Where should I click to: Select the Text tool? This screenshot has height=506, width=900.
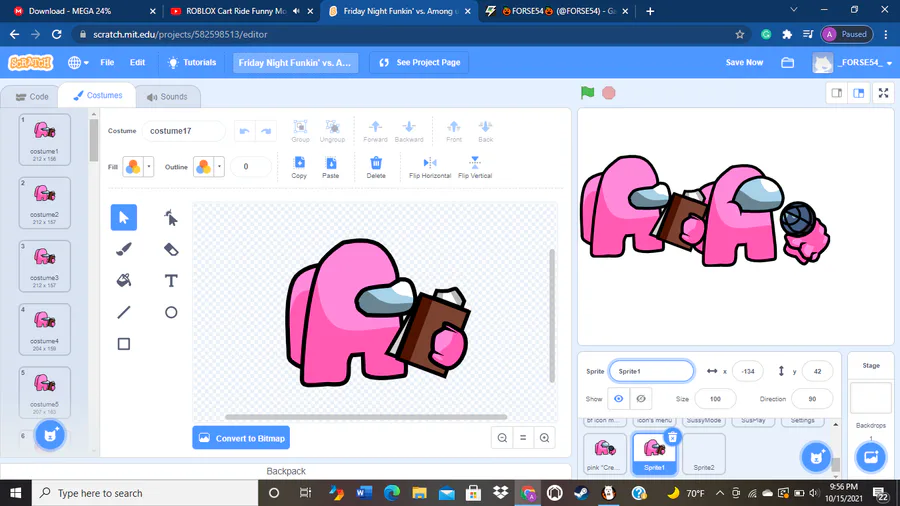pos(170,281)
